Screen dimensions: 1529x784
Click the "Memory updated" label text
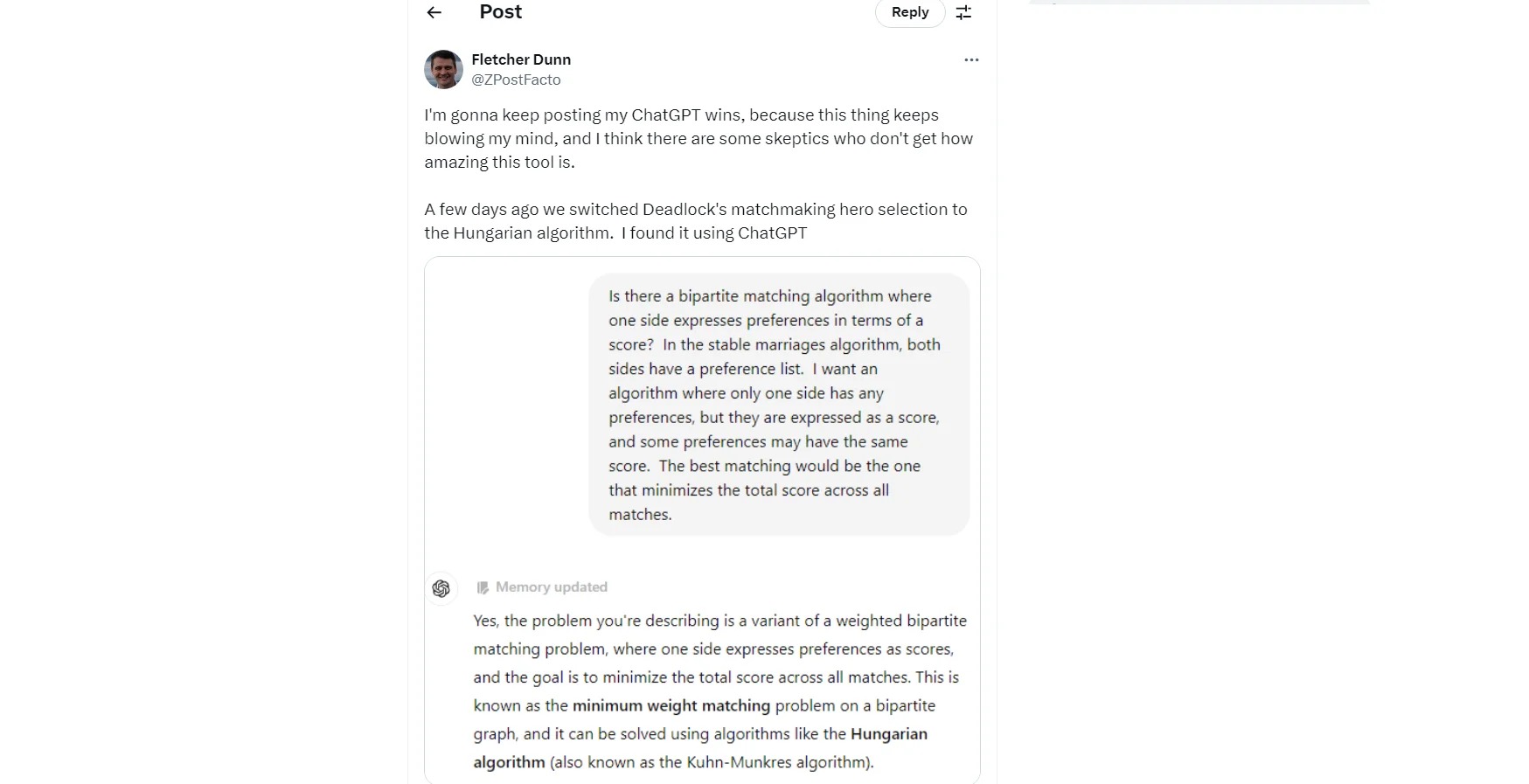[552, 587]
